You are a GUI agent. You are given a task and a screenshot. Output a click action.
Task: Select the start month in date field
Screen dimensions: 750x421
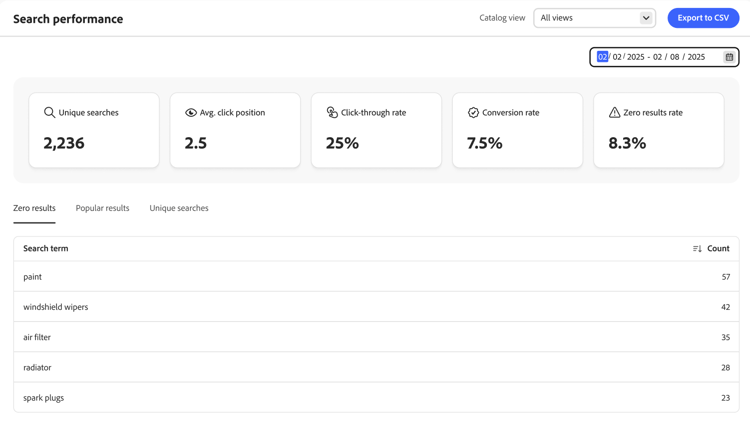[x=602, y=57]
